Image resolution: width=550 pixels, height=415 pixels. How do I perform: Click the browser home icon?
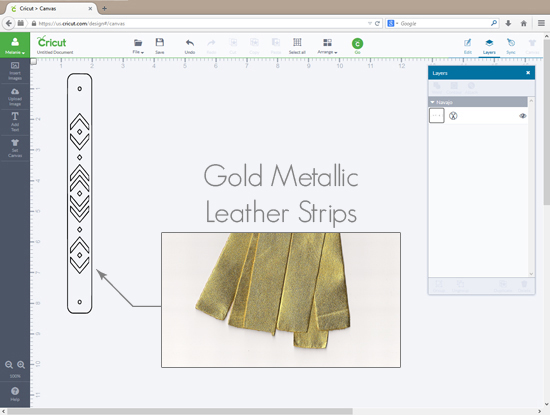524,24
